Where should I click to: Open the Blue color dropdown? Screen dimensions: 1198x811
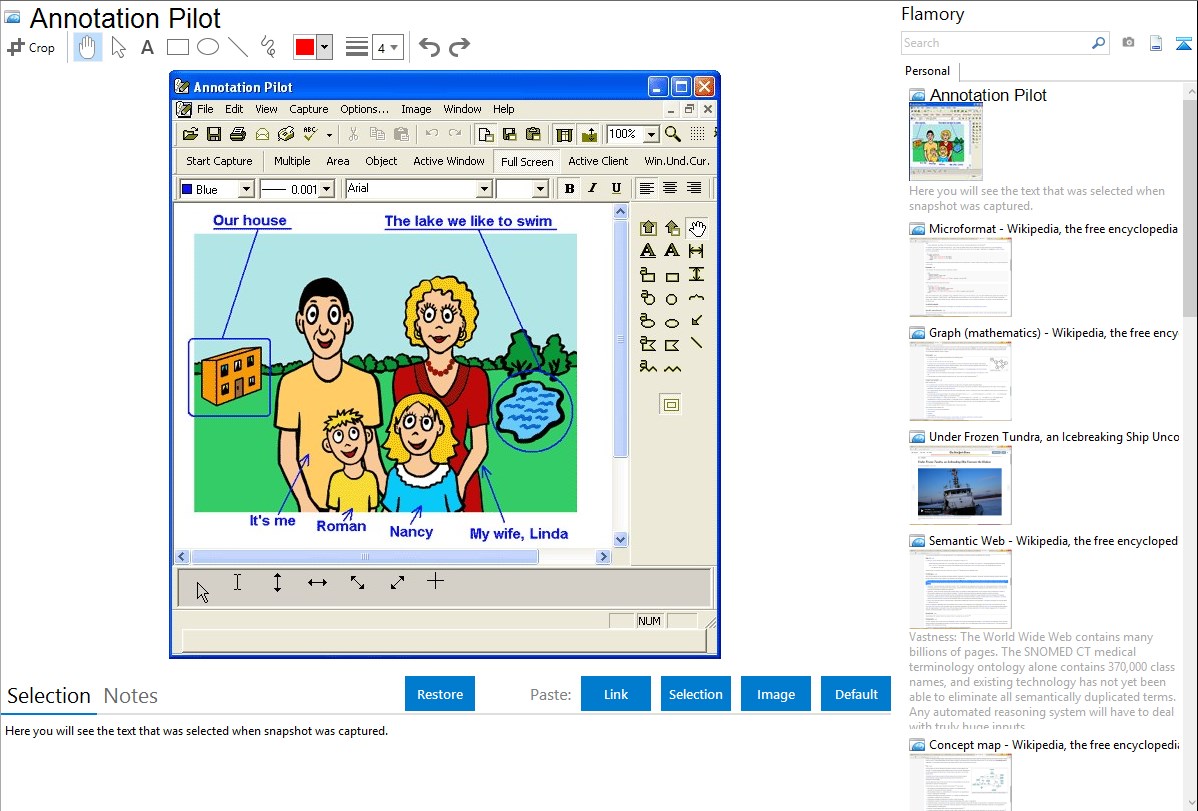coord(246,189)
